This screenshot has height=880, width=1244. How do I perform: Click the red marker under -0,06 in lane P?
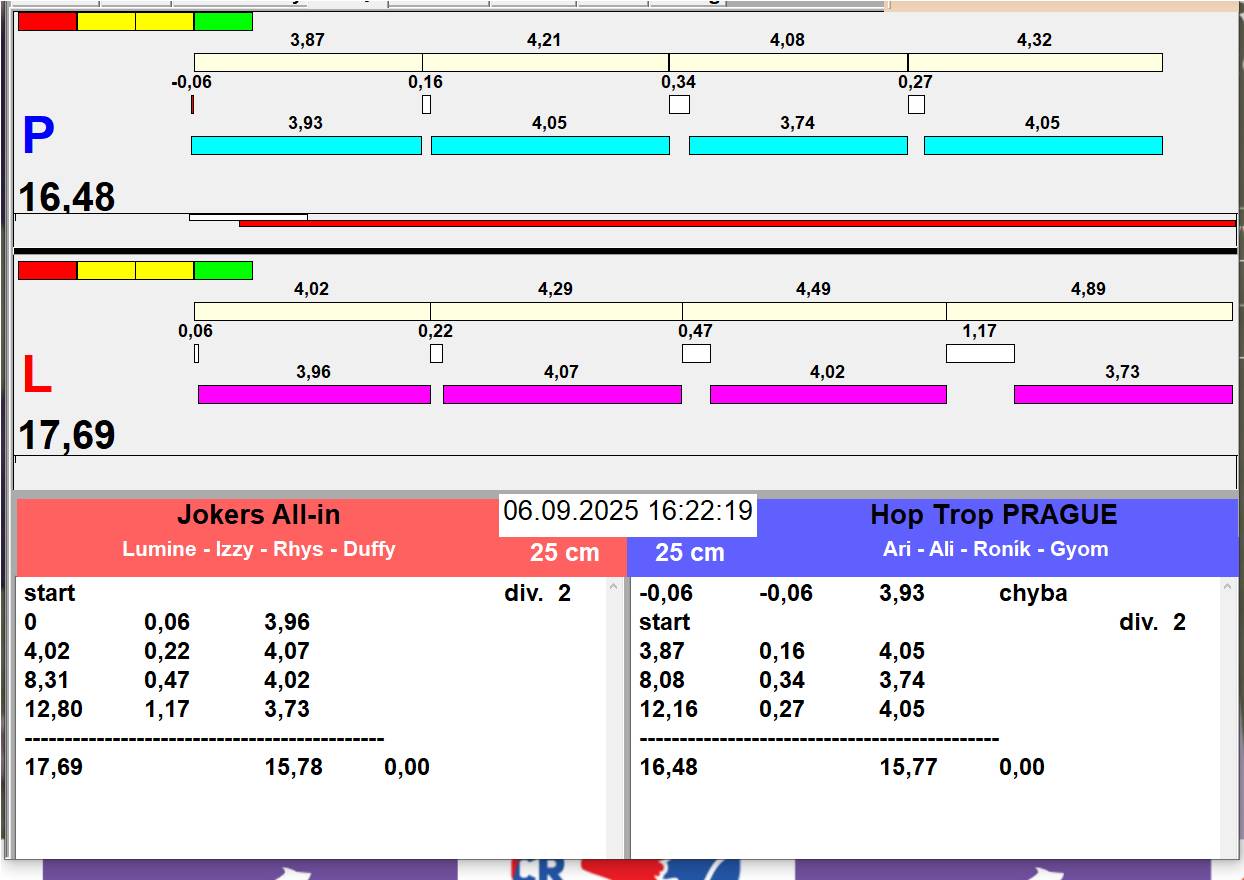[192, 104]
